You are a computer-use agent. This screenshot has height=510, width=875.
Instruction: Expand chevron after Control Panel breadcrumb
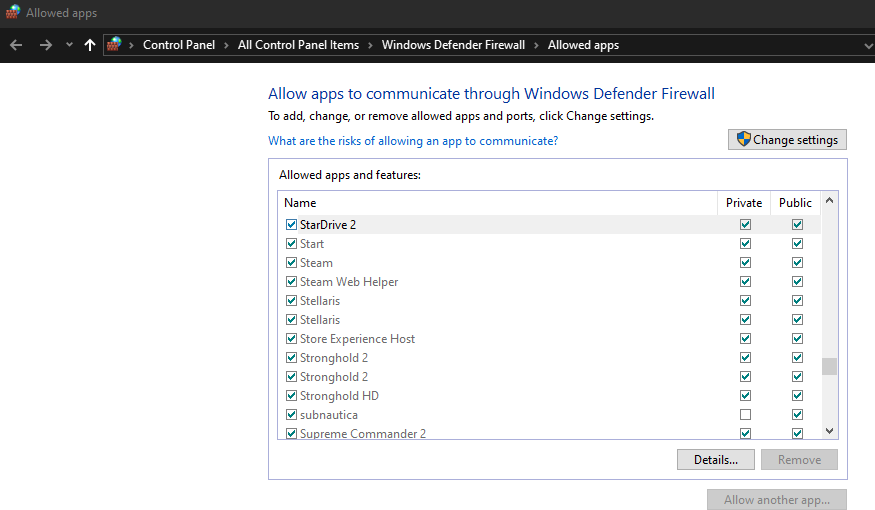pyautogui.click(x=227, y=45)
